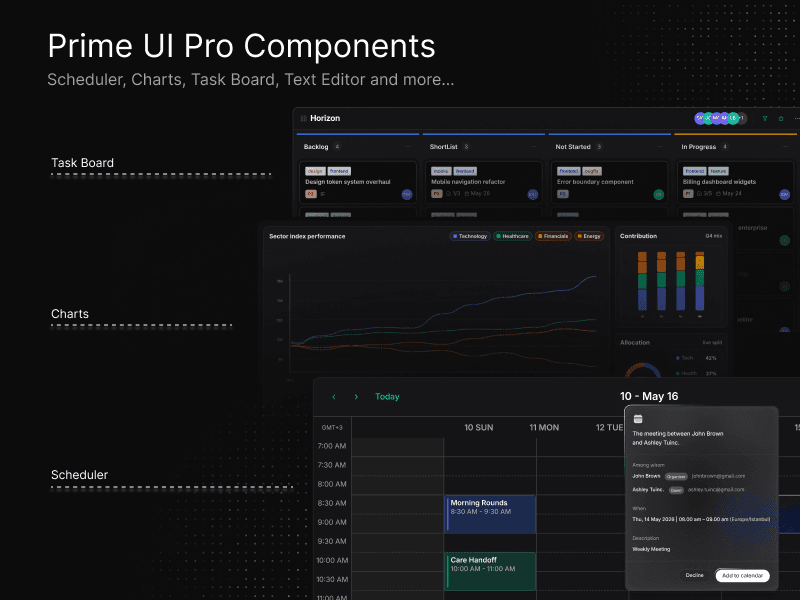The height and width of the screenshot is (600, 800).
Task: Toggle the Healthcare series legend chip
Action: tap(513, 236)
